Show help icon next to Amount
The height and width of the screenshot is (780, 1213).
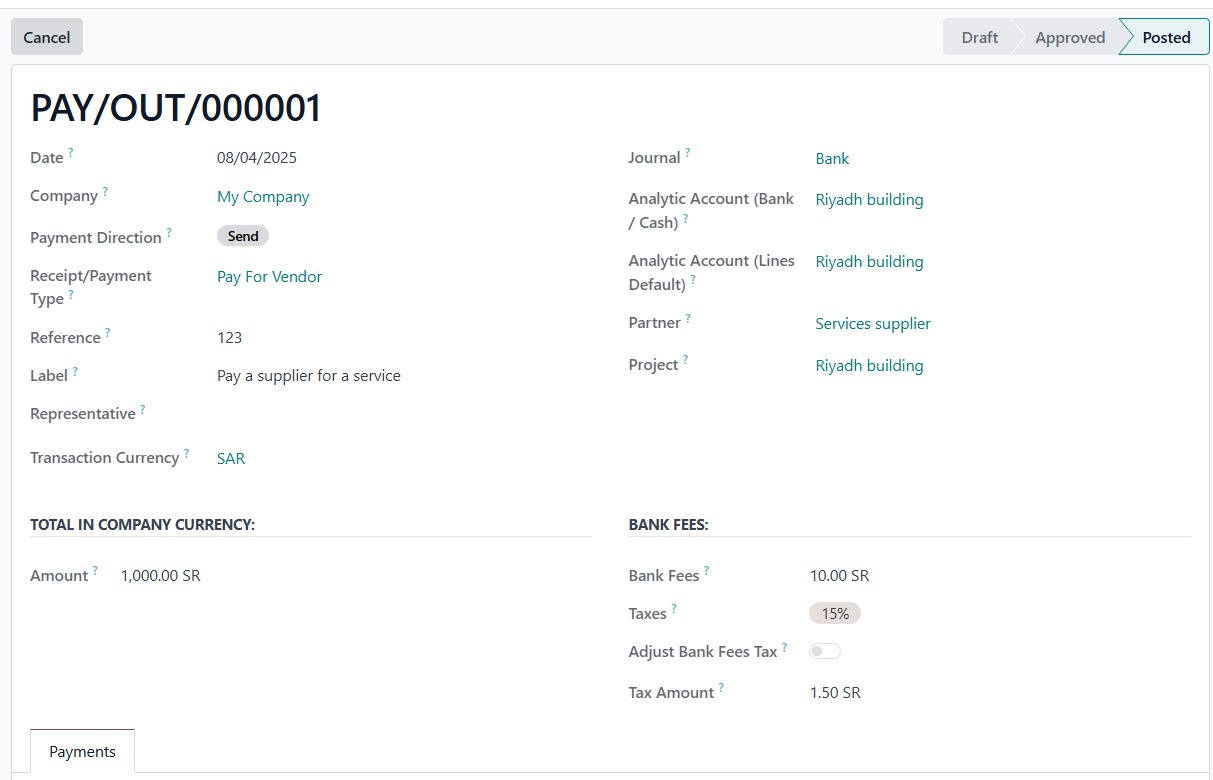[96, 570]
